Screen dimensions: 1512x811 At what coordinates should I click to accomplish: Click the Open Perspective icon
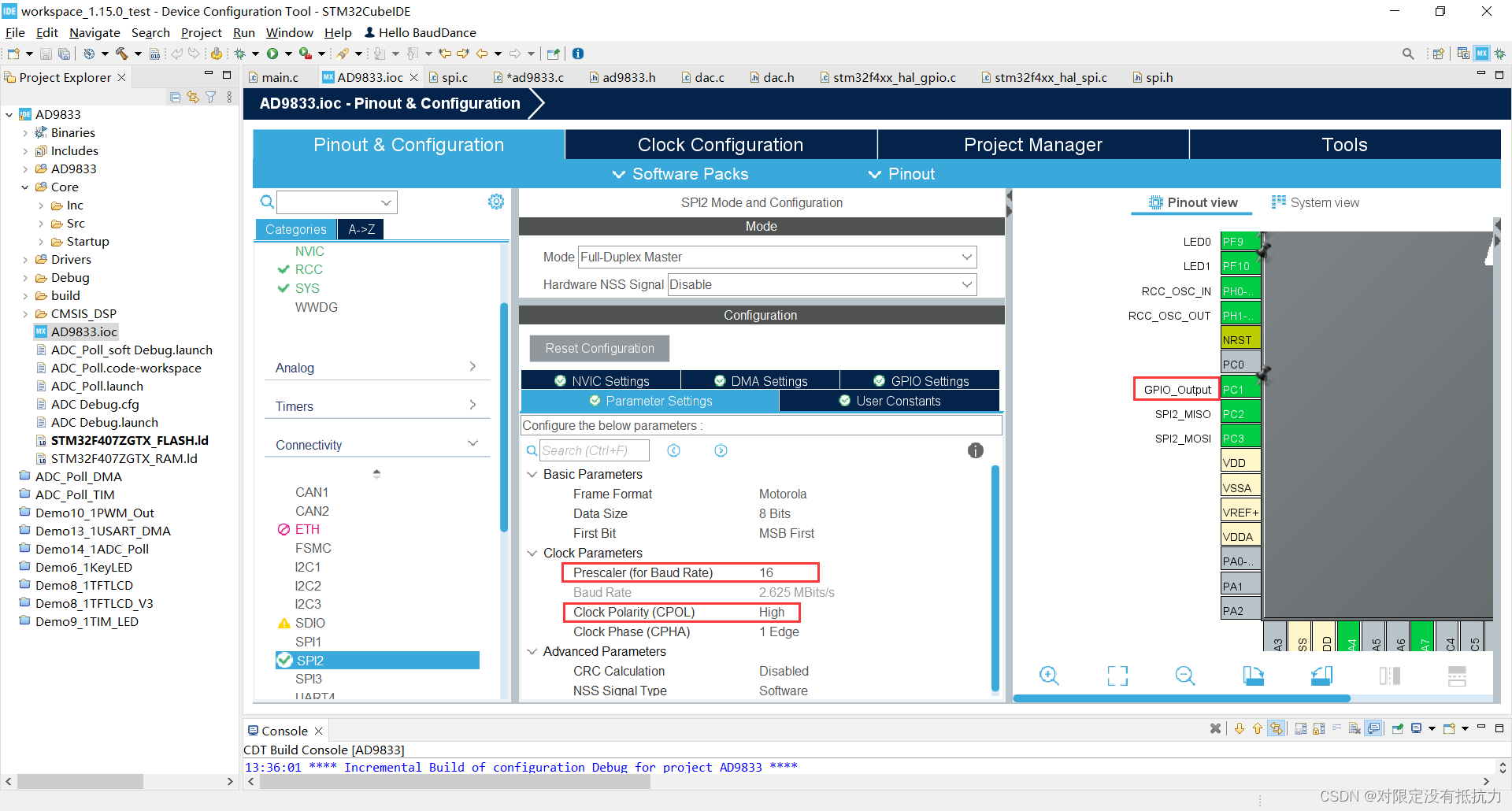point(1439,54)
